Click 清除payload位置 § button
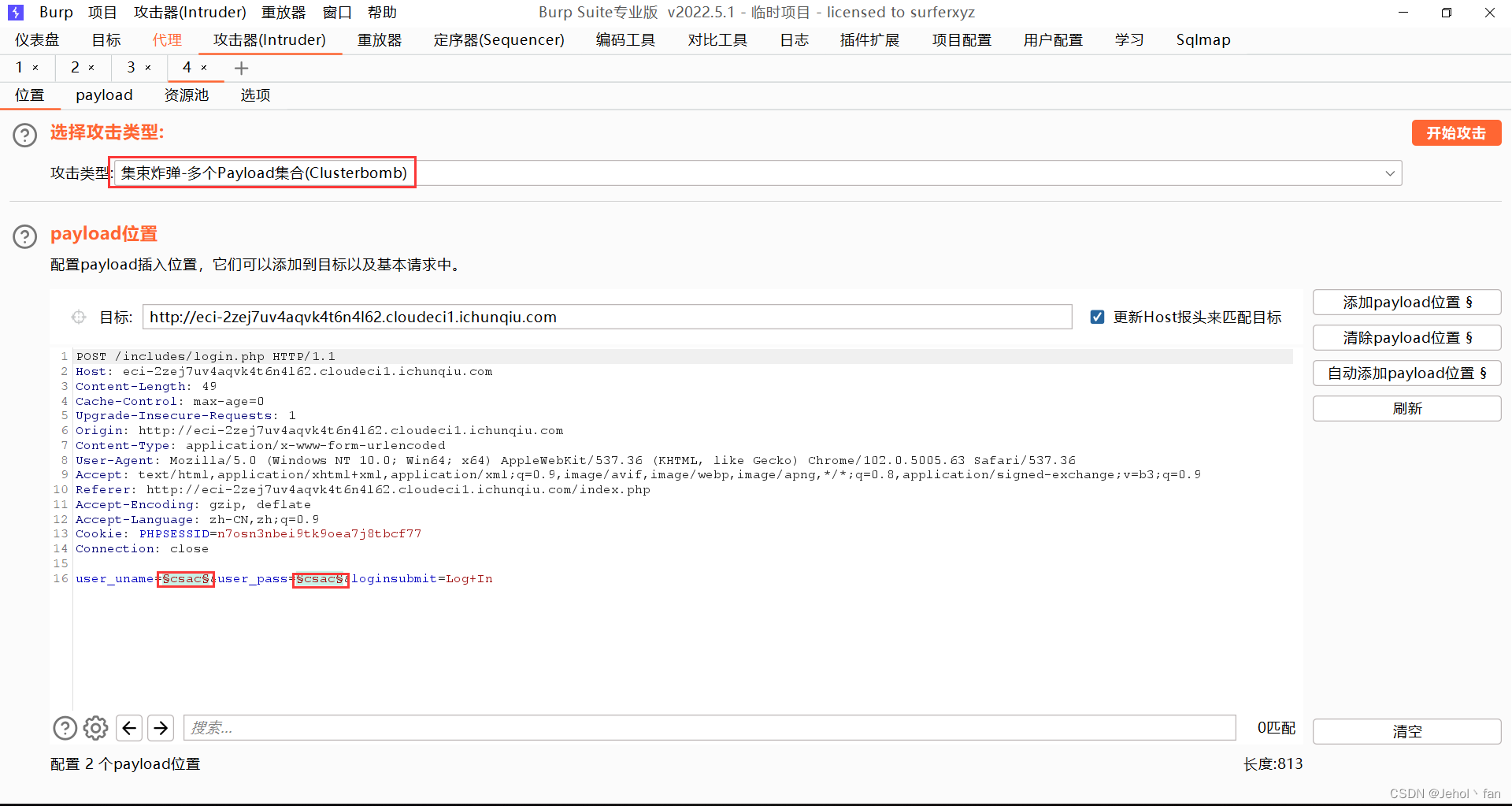This screenshot has height=806, width=1512. 1406,338
